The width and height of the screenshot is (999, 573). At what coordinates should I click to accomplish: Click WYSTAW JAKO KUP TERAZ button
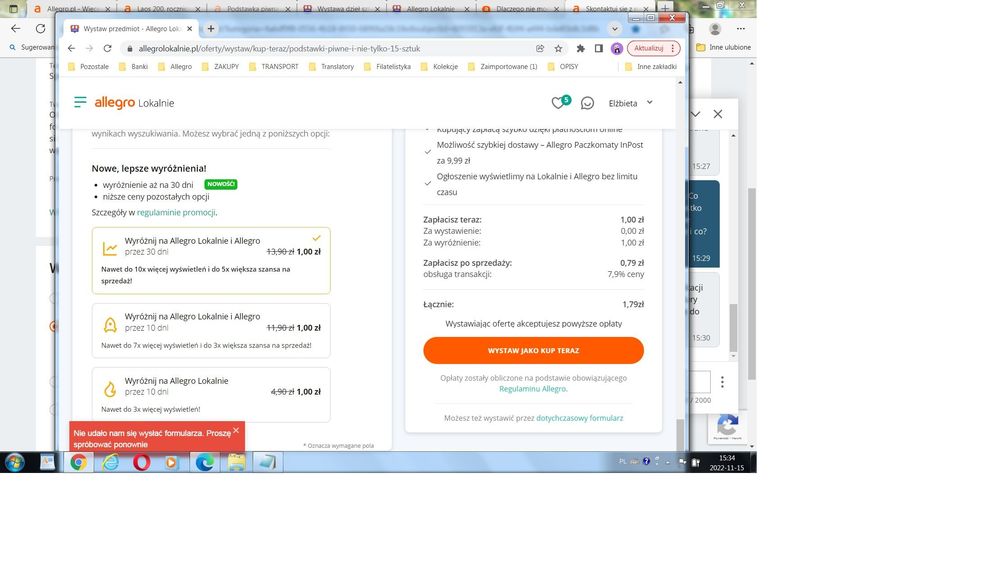click(533, 351)
